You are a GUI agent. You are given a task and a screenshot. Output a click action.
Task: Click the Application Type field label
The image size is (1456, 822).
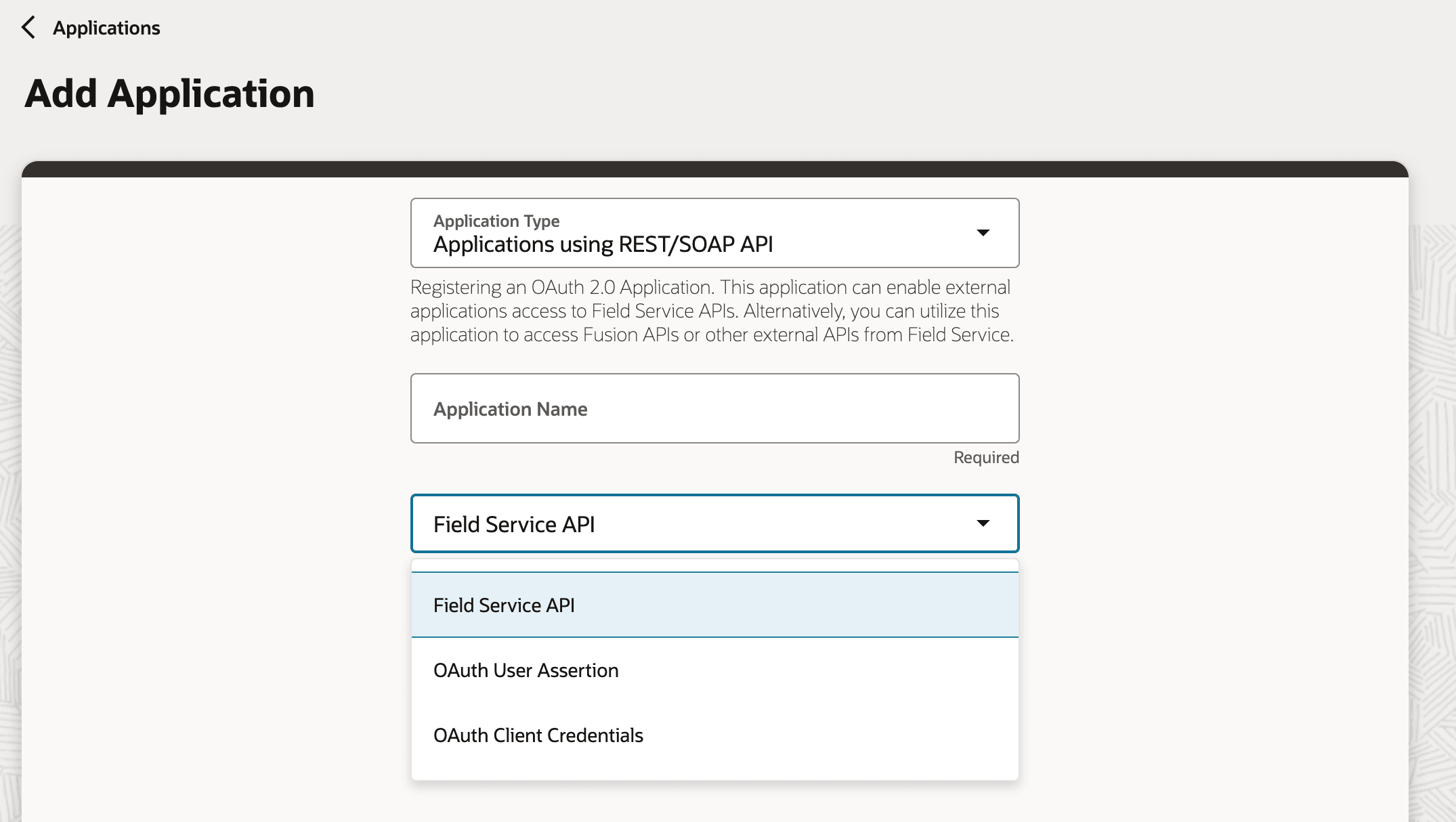pos(496,221)
